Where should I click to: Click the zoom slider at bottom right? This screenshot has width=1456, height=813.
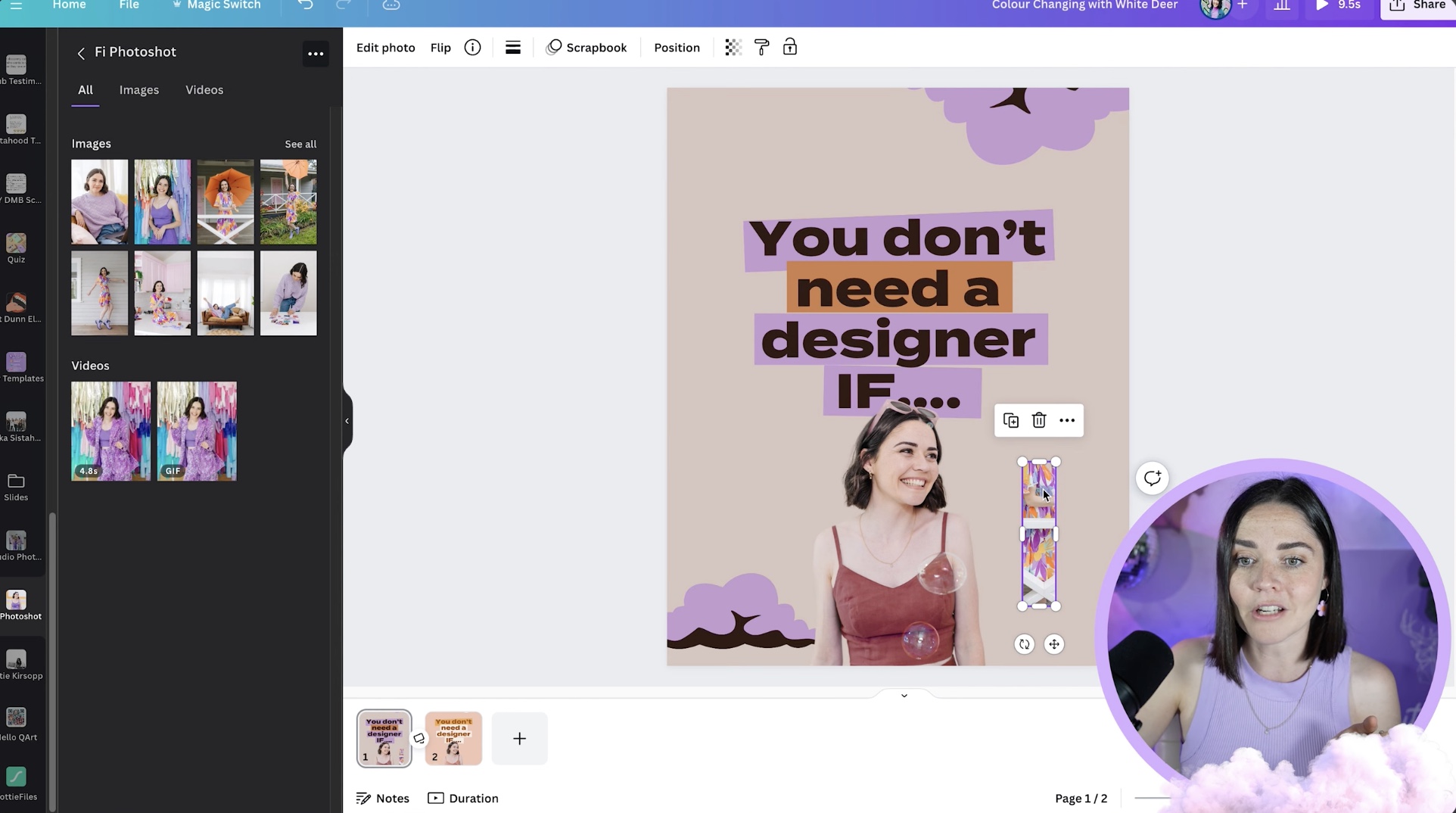tap(1152, 798)
